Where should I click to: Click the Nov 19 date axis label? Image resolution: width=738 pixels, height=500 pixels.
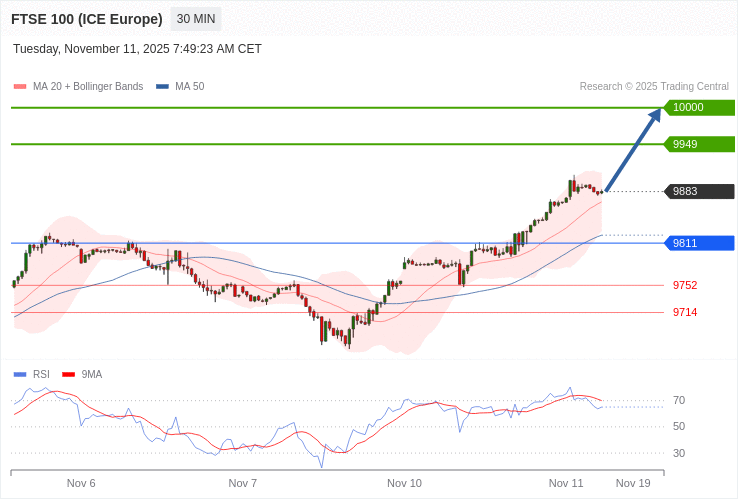tap(634, 483)
